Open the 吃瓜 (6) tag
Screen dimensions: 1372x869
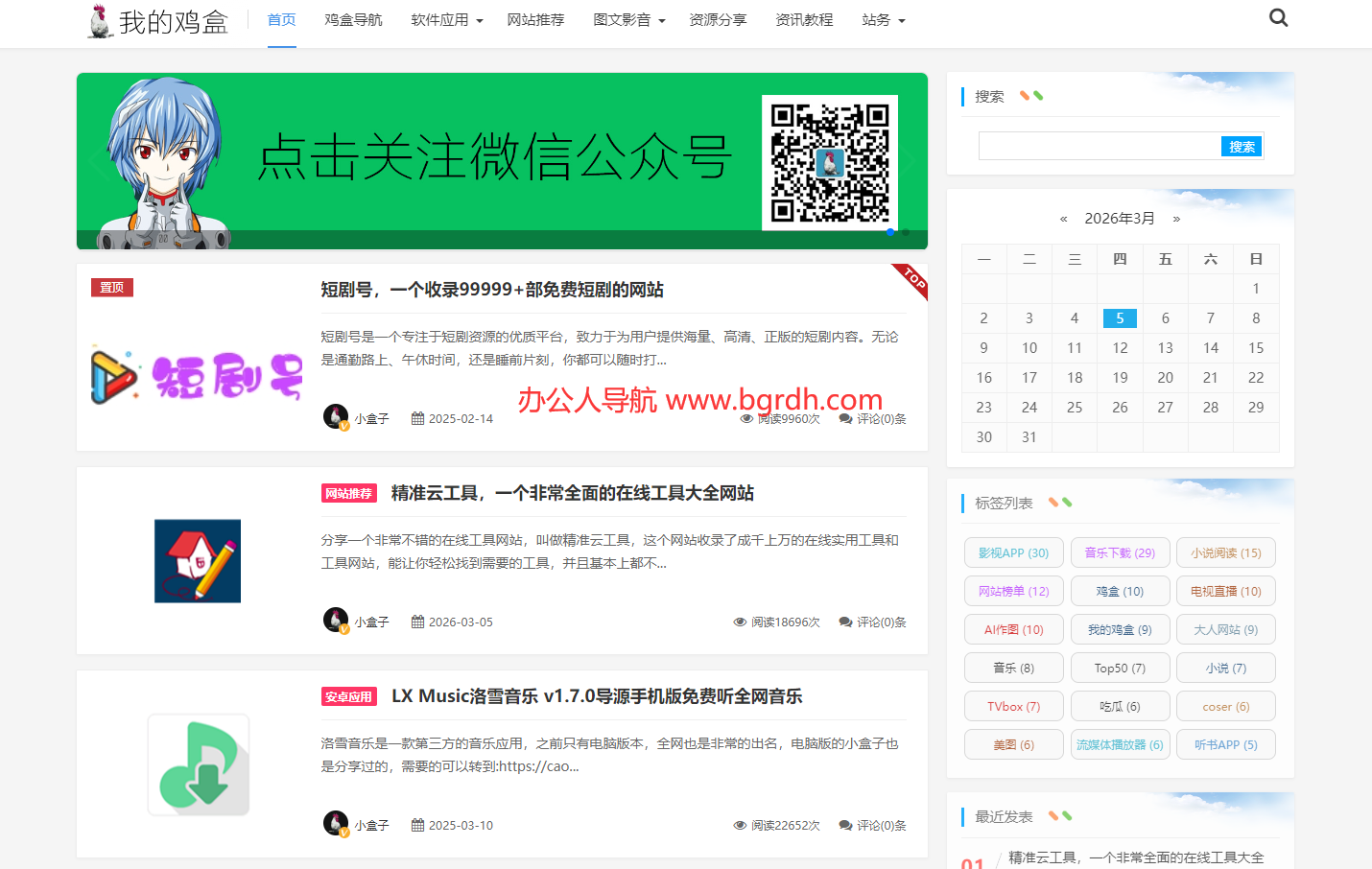(1121, 706)
